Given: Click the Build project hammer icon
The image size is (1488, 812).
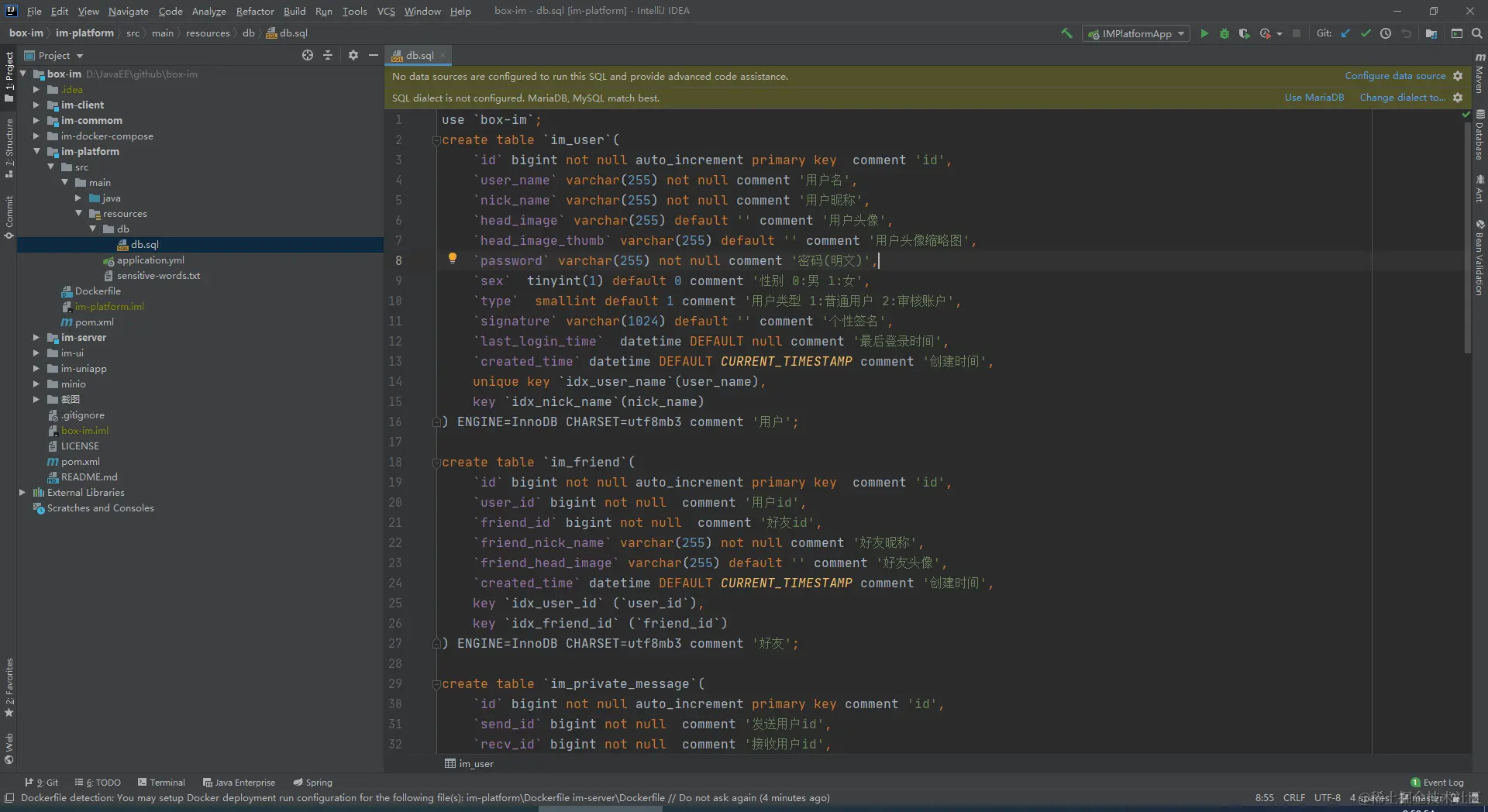Looking at the screenshot, I should click(1067, 33).
